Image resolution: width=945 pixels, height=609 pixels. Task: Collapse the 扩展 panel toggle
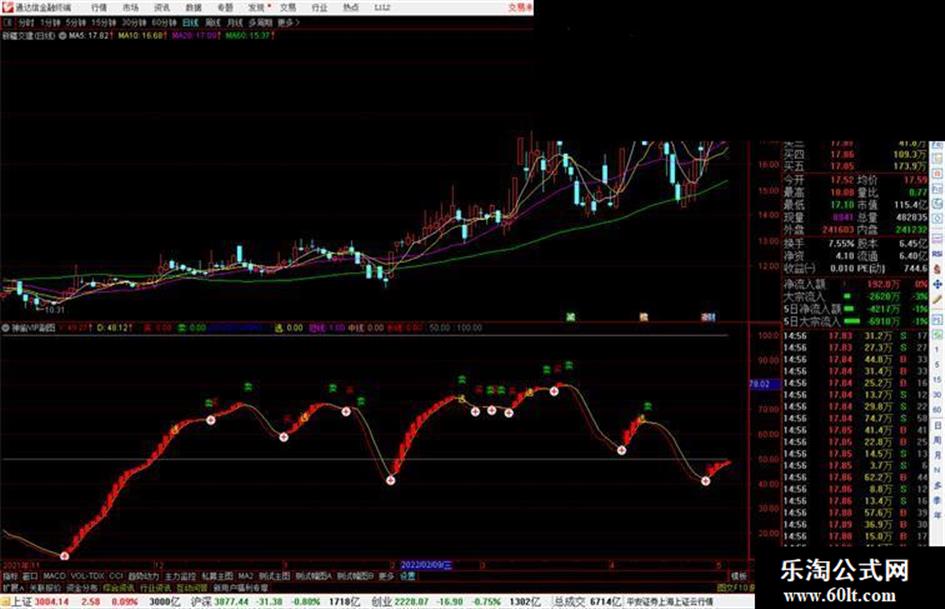coord(13,587)
